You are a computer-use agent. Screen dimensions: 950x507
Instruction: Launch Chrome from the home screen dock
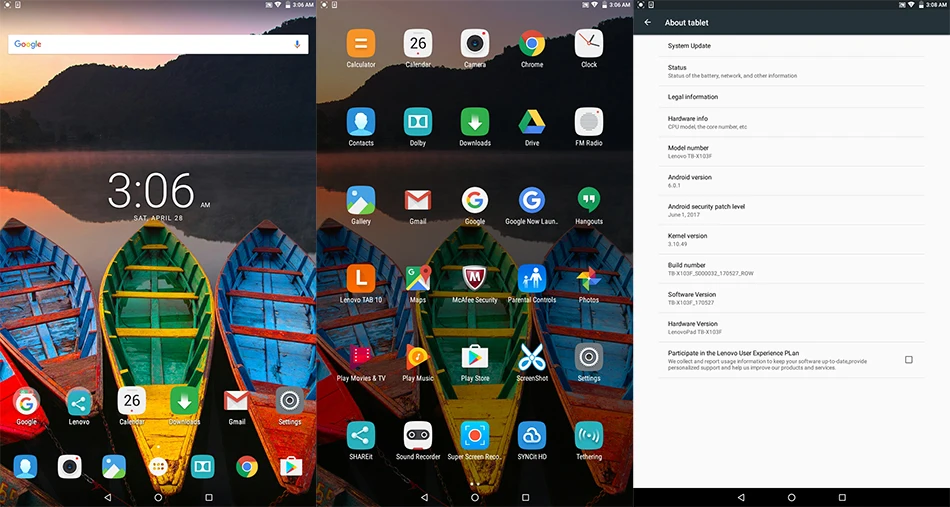[247, 466]
